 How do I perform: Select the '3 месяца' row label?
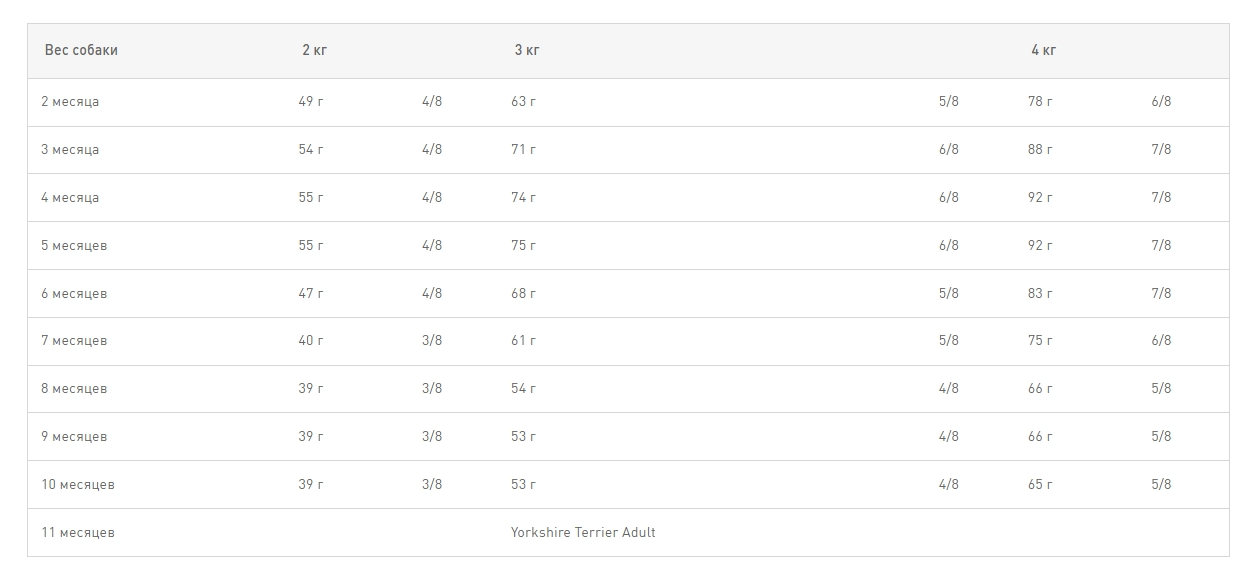[70, 150]
